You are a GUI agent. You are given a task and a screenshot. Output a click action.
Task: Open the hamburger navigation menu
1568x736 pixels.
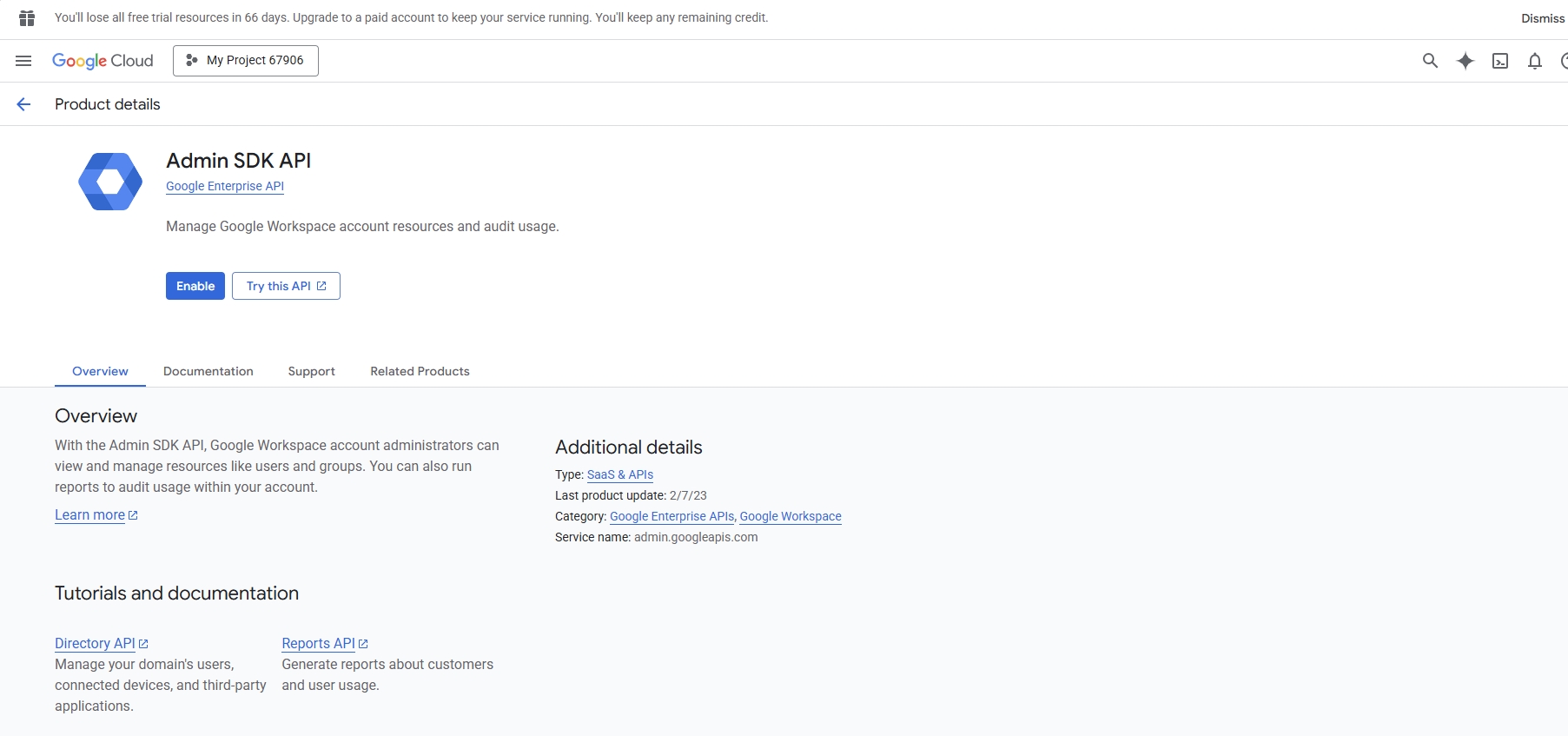[x=23, y=61]
